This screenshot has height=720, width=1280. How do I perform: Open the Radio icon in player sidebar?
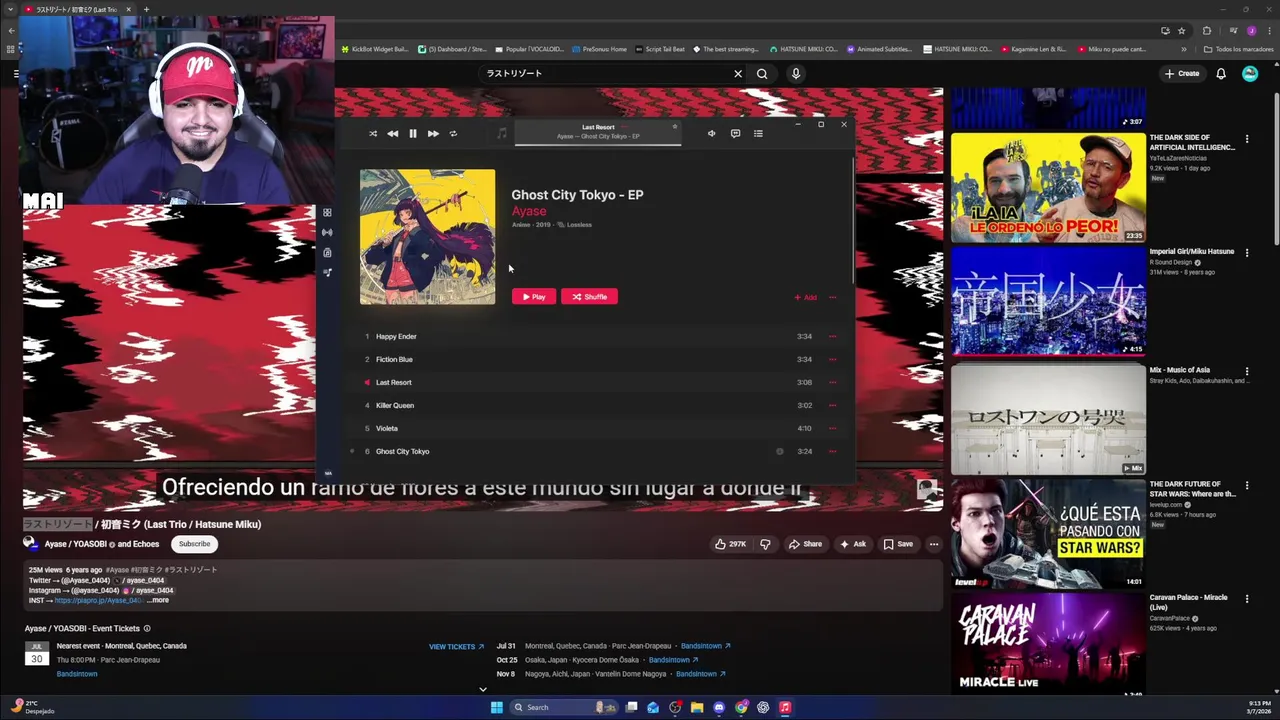pyautogui.click(x=327, y=232)
